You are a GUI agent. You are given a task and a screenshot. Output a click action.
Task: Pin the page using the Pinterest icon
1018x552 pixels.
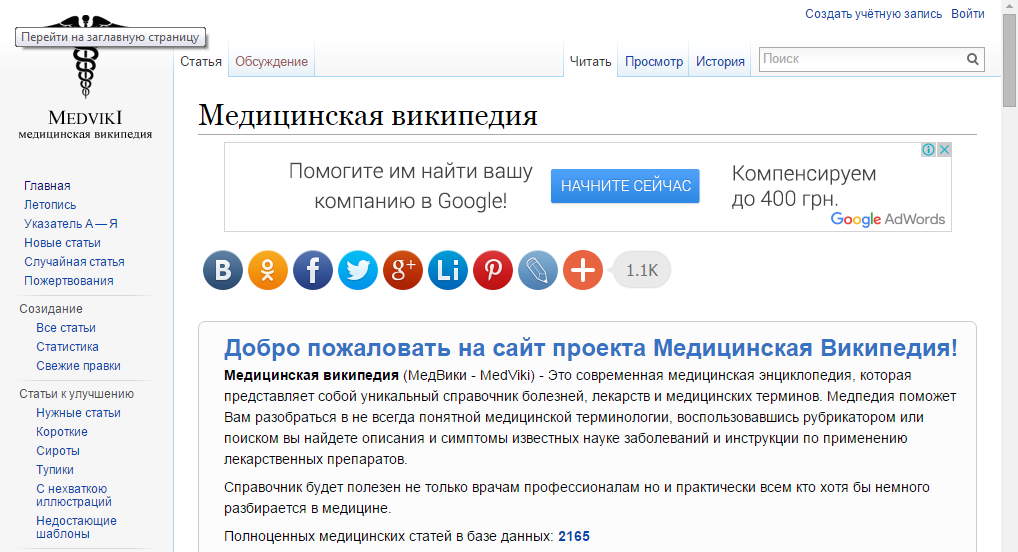point(493,270)
